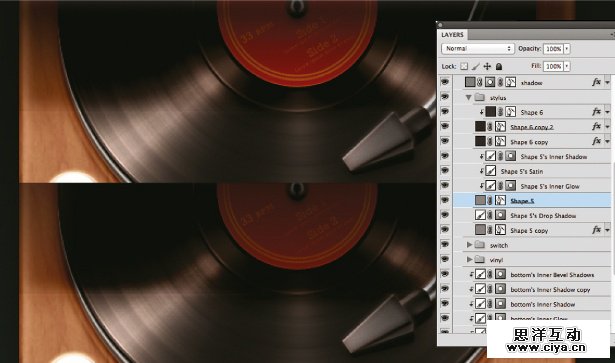This screenshot has height=363, width=615.
Task: Click the fx icon on shadow layer
Action: point(596,82)
